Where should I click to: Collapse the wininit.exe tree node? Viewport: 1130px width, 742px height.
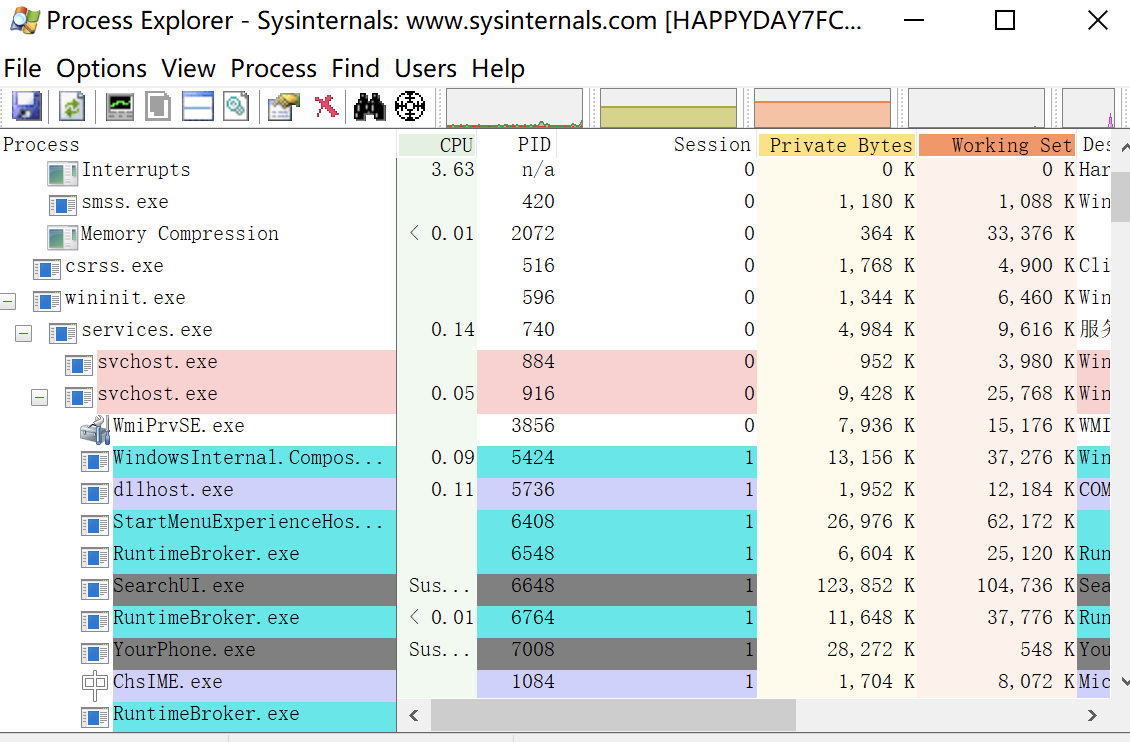click(8, 301)
